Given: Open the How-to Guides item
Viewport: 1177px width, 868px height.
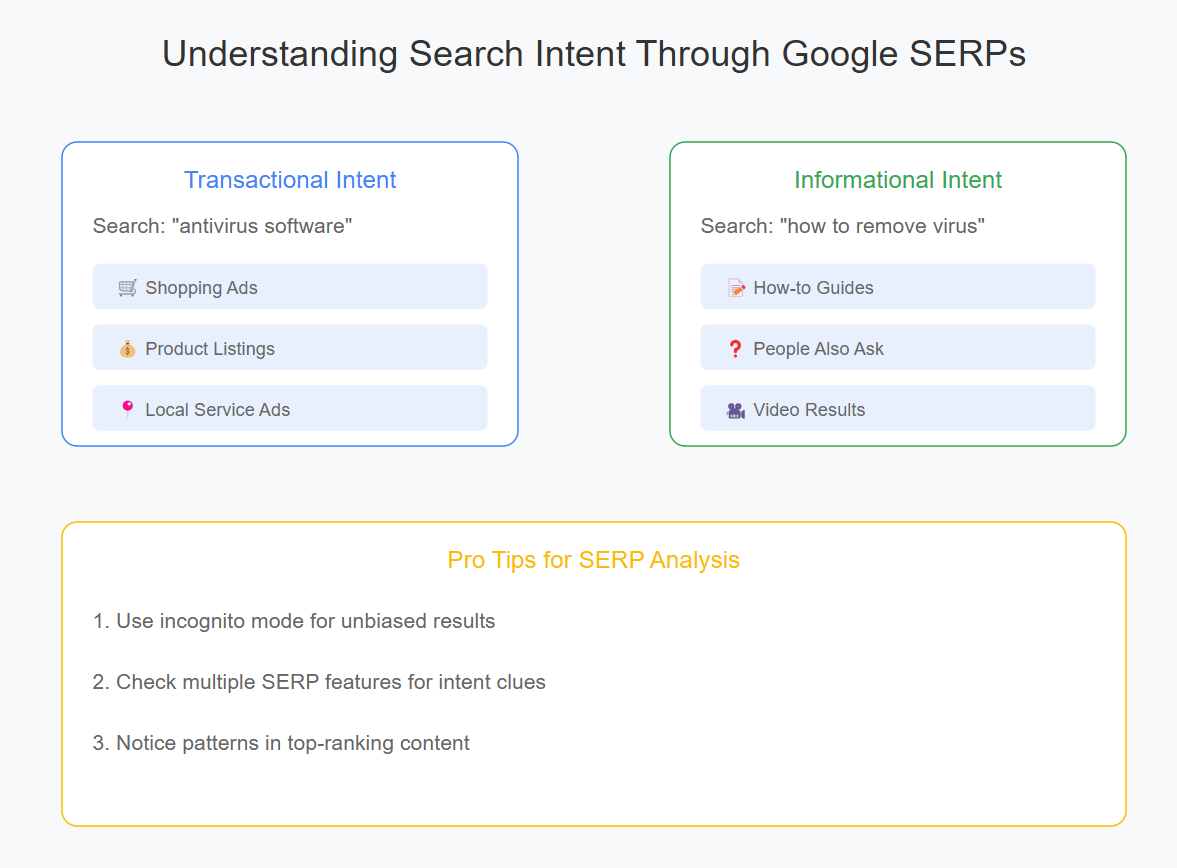Looking at the screenshot, I should pos(897,287).
